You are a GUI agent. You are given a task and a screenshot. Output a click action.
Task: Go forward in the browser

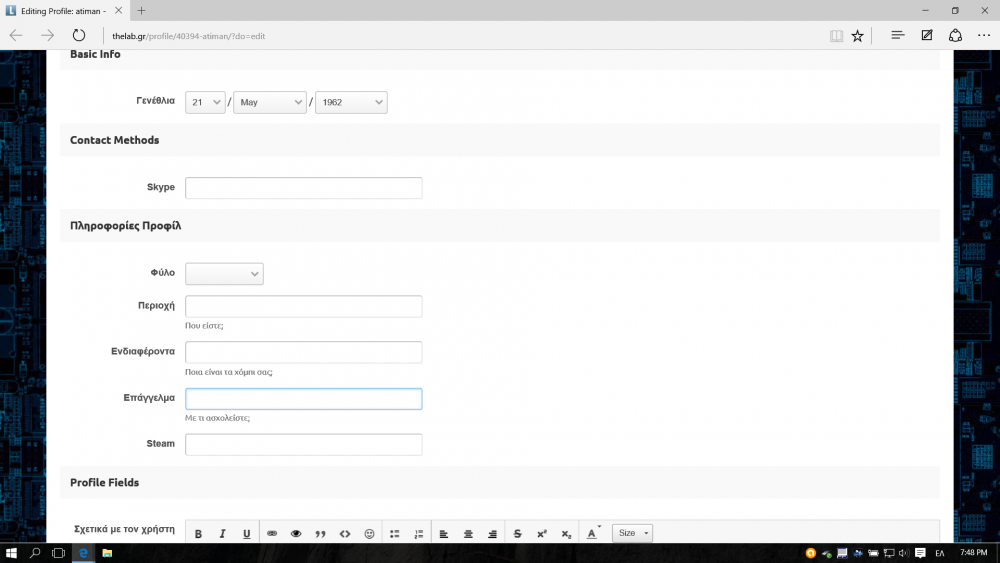pyautogui.click(x=48, y=36)
